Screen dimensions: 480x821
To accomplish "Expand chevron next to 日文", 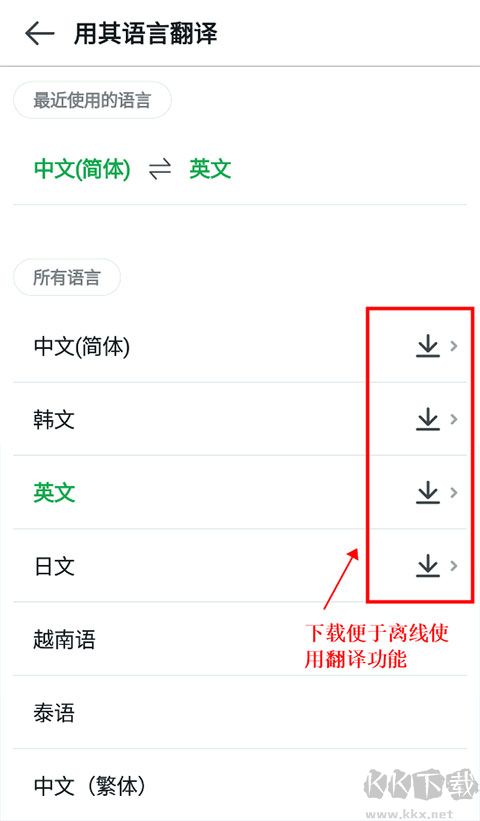I will point(454,566).
